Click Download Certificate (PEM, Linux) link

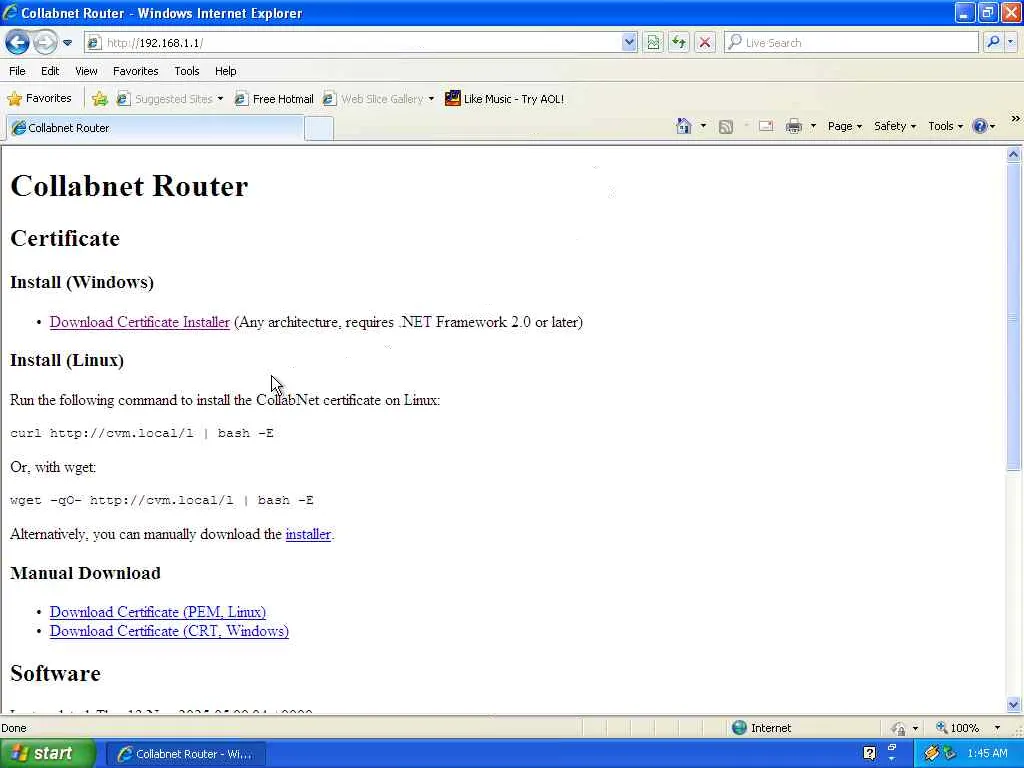pyautogui.click(x=157, y=612)
